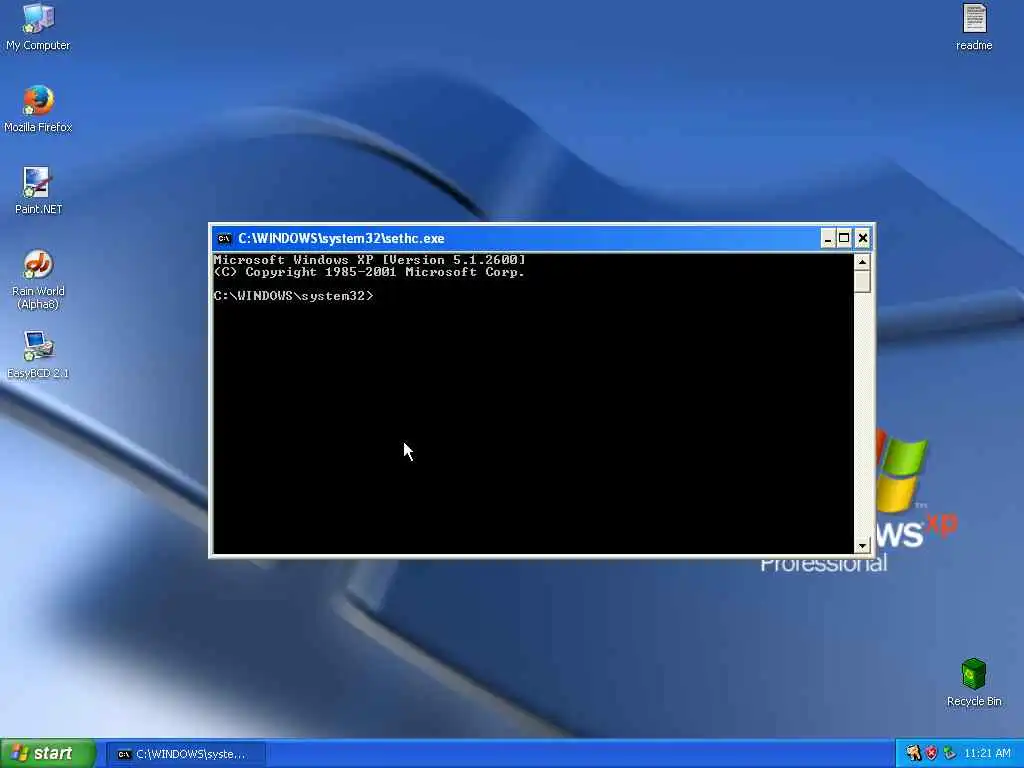Click the Copyright 1985-2001 Microsoft Corp. line
The image size is (1024, 768).
(x=369, y=272)
